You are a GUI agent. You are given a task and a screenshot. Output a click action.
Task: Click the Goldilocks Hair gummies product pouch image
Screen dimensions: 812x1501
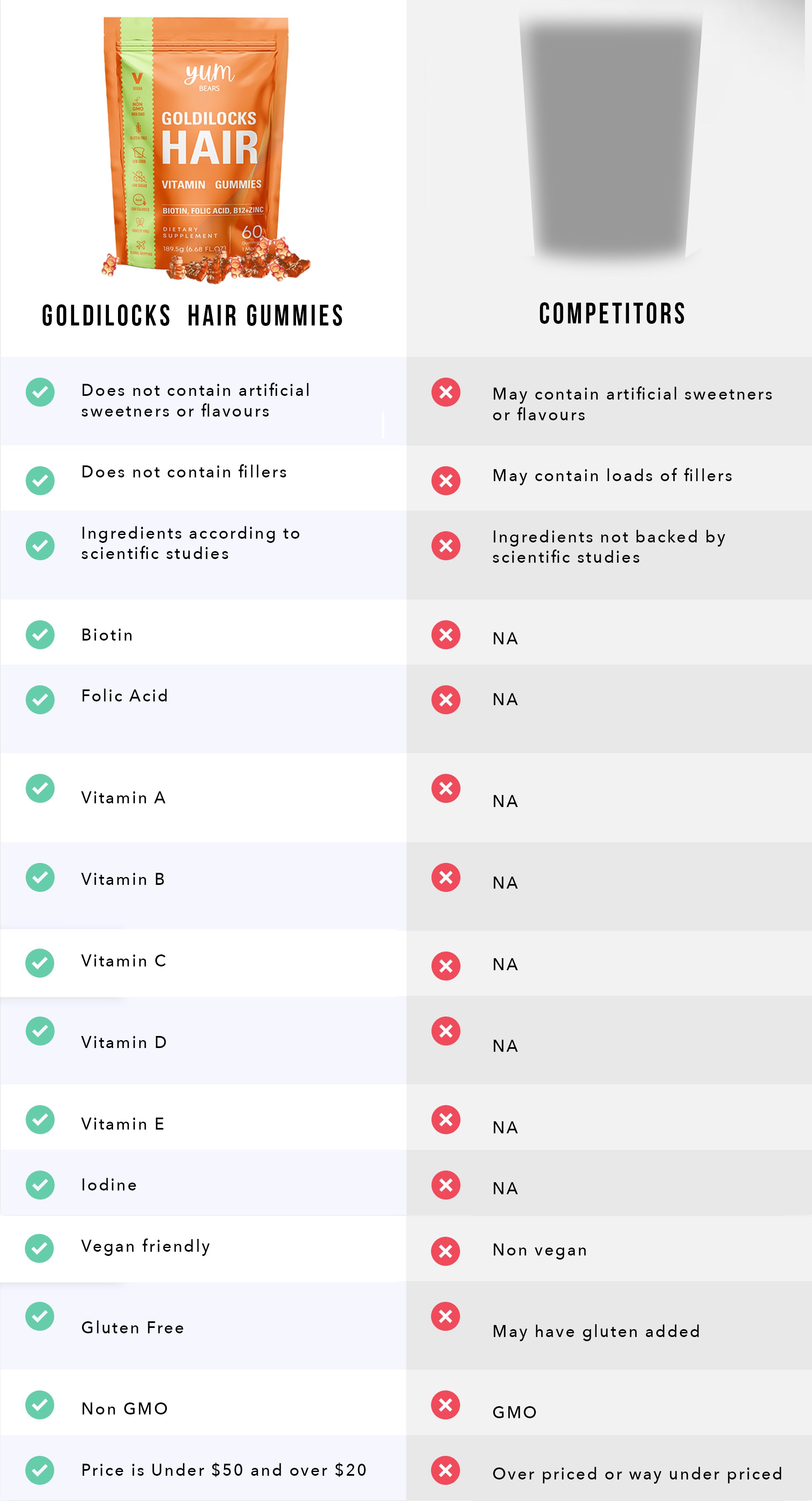point(205,150)
